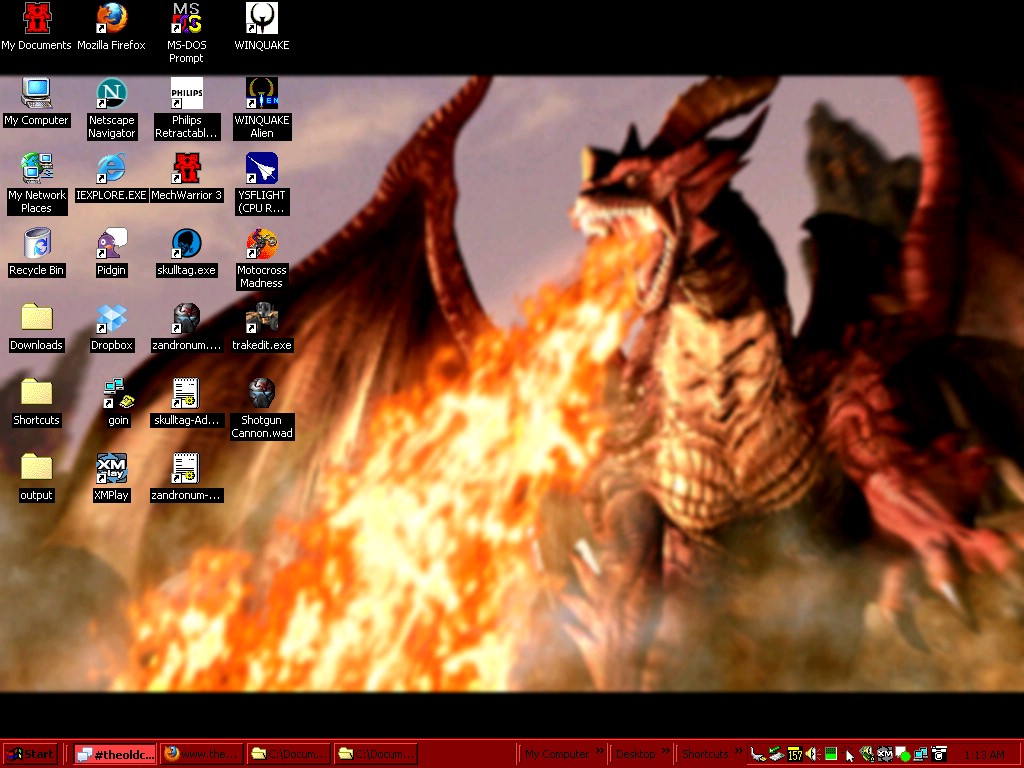Click the MechWarrior 3 shortcut icon
Viewport: 1024px width, 768px height.
click(186, 168)
